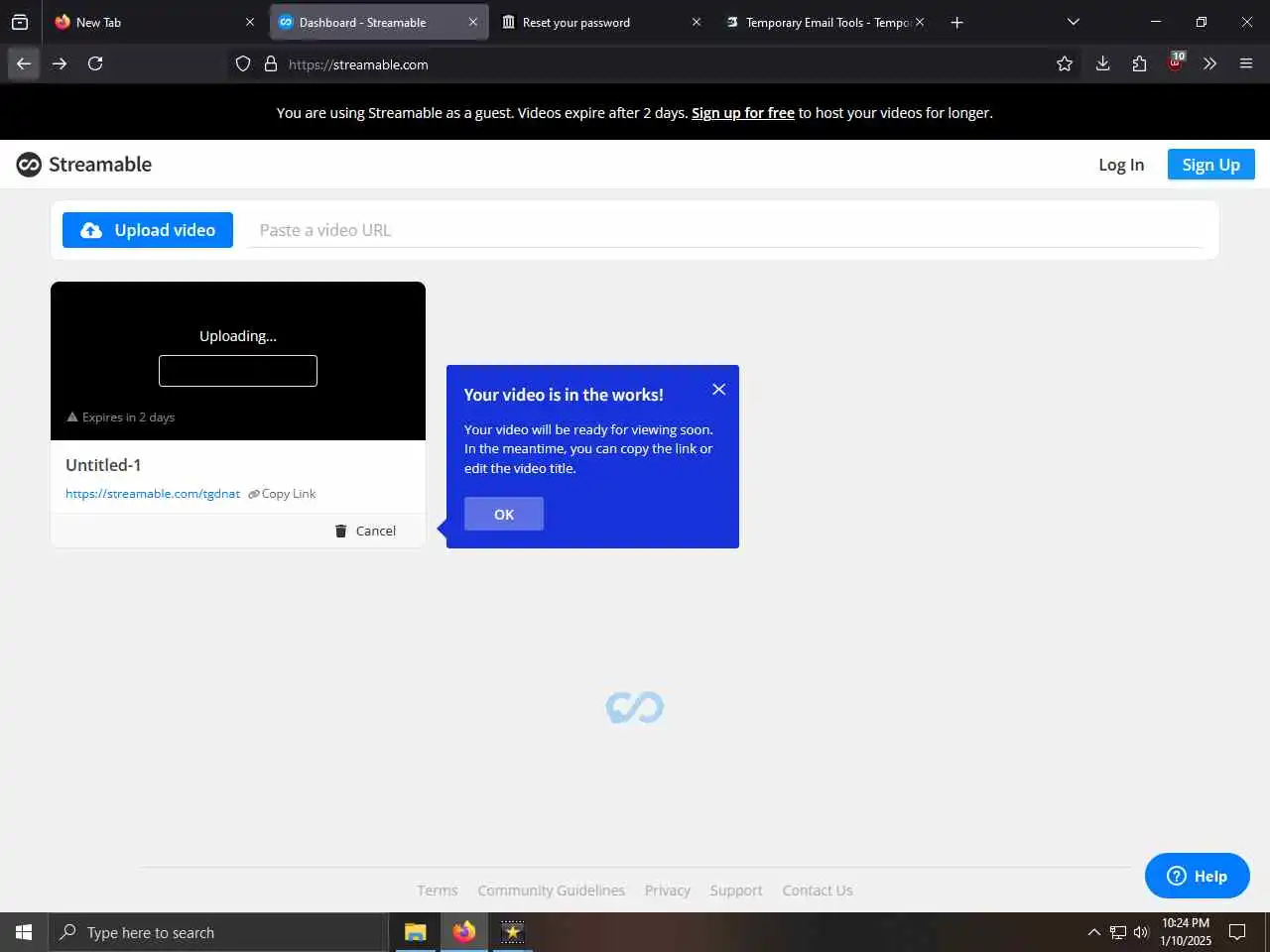This screenshot has width=1270, height=952.
Task: Close the New Tab browser tab
Action: coord(250,22)
